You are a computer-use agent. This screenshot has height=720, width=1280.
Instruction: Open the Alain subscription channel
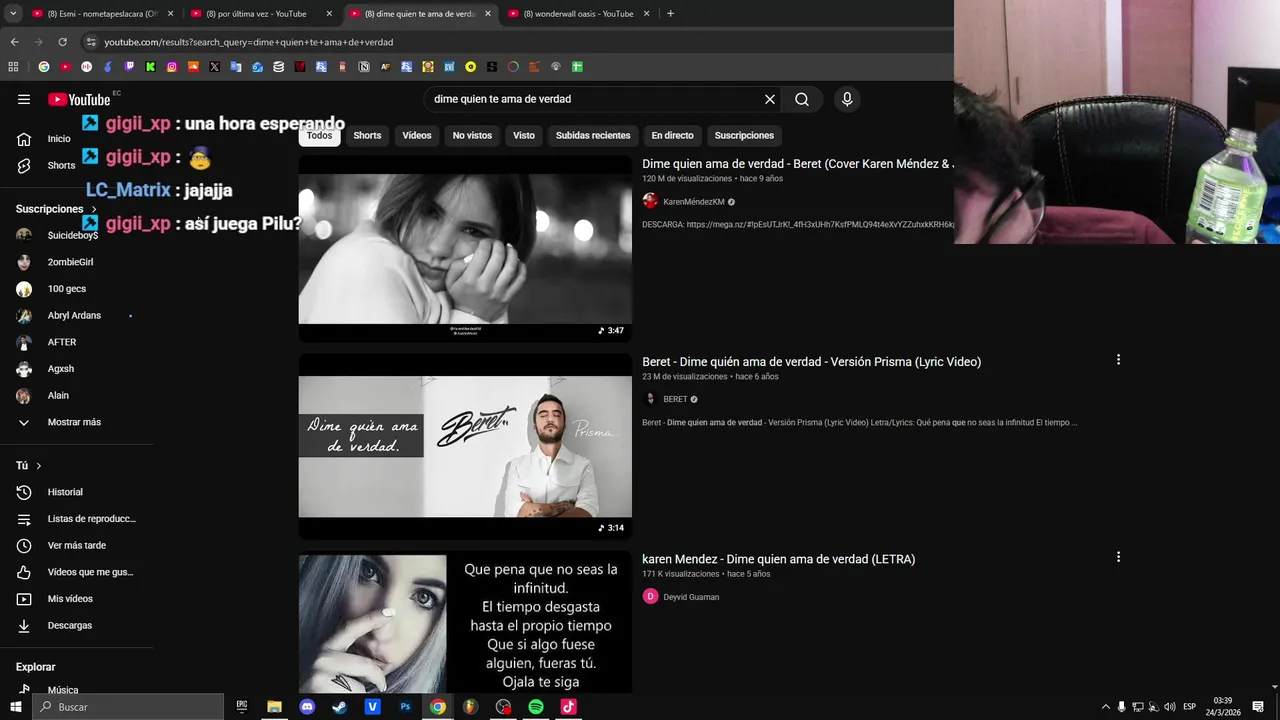[58, 395]
